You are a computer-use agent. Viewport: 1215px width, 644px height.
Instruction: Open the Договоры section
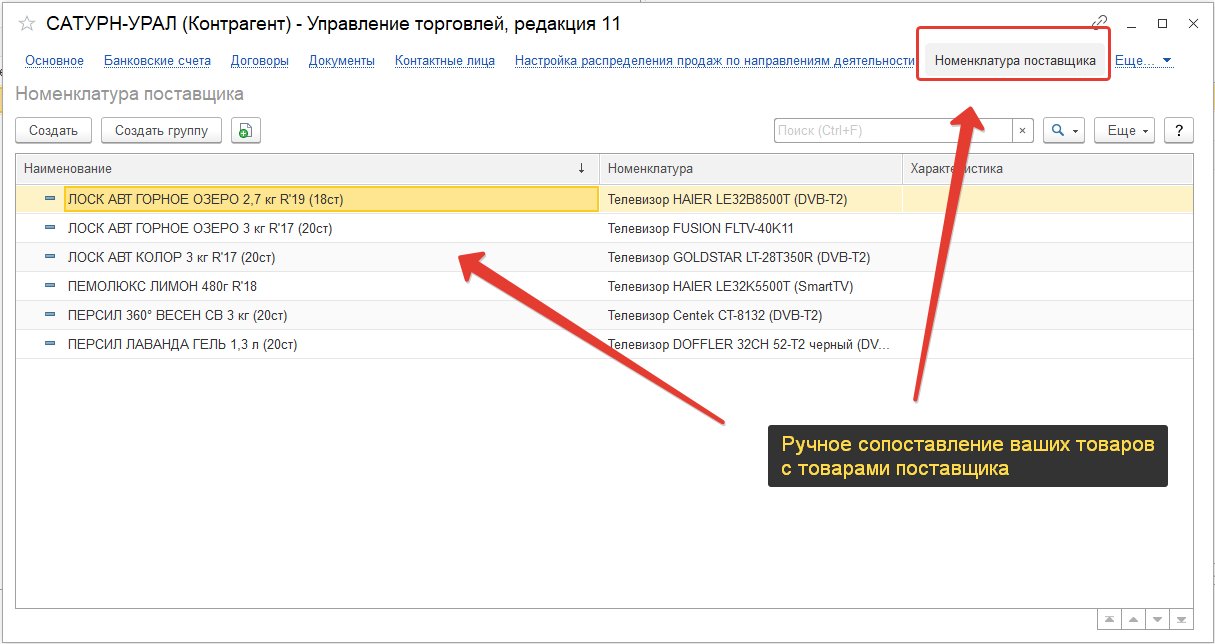260,61
